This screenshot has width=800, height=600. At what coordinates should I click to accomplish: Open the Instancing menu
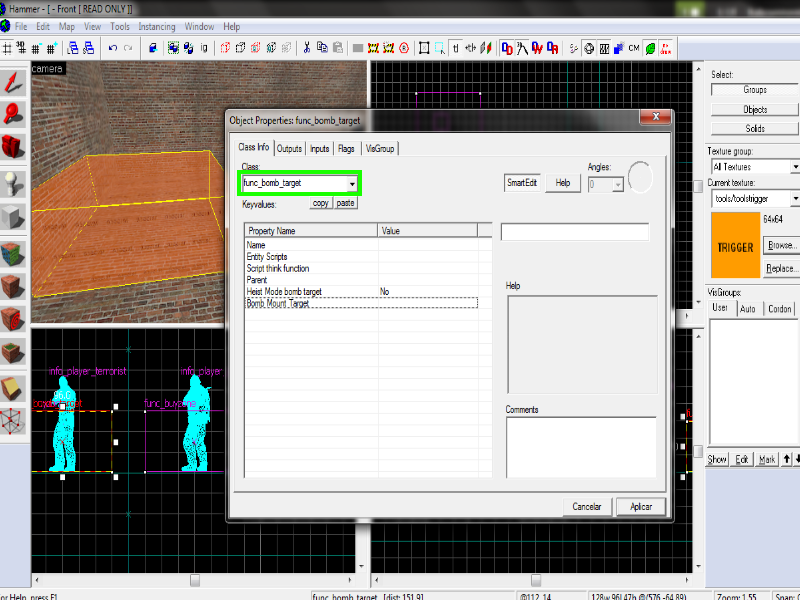tap(157, 27)
